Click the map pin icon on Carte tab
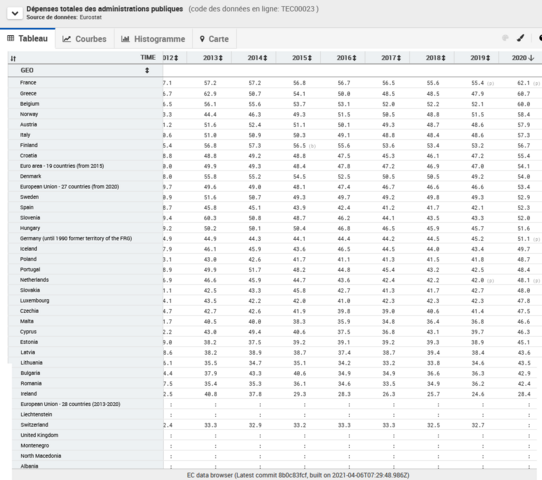 pyautogui.click(x=202, y=39)
